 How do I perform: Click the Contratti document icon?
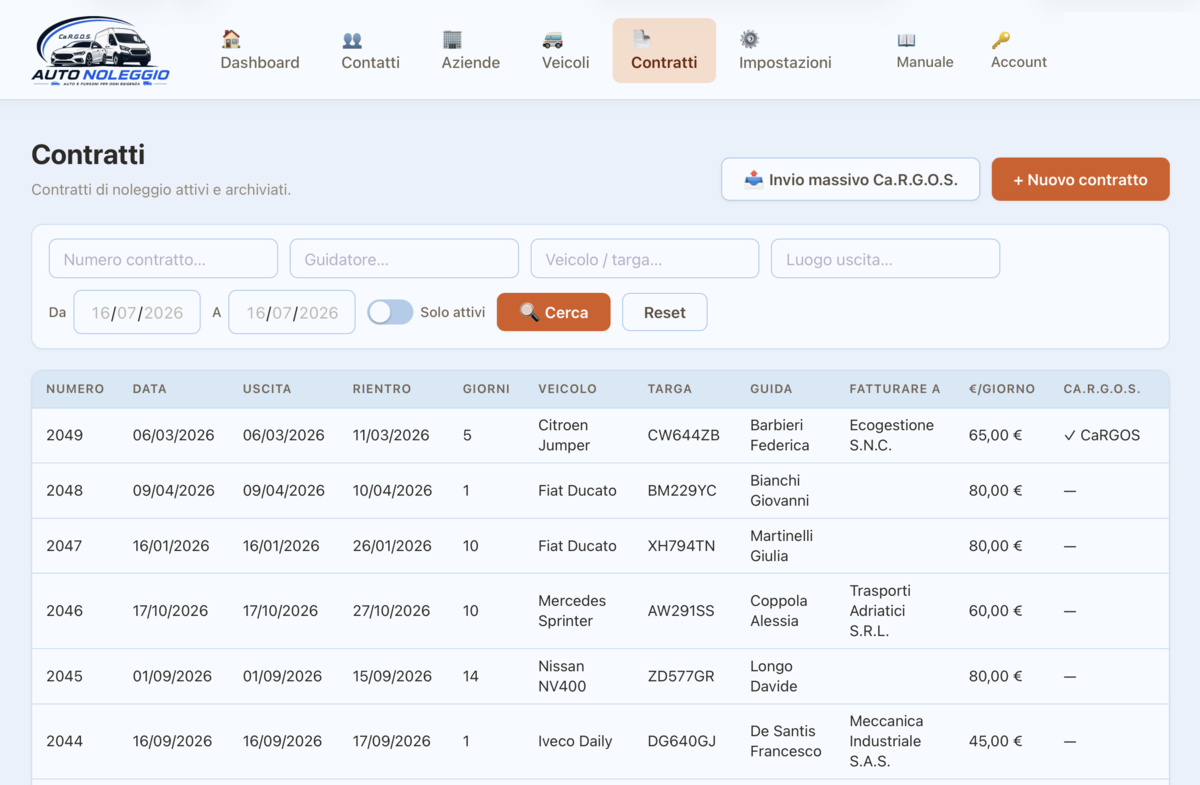pos(641,39)
